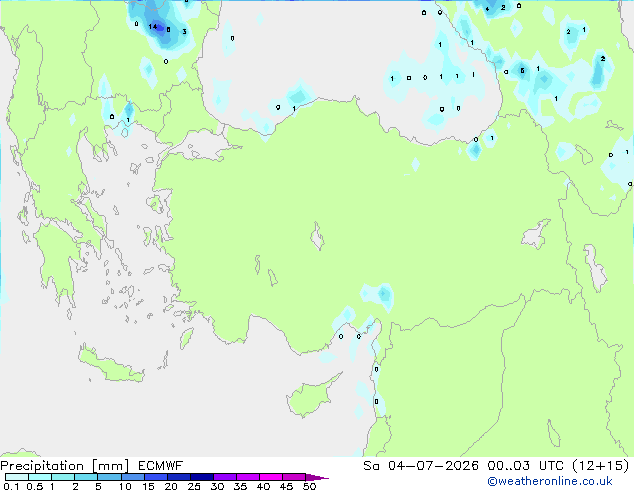Click the lightest 0.1–0.5 mm legend swatch

[17, 477]
